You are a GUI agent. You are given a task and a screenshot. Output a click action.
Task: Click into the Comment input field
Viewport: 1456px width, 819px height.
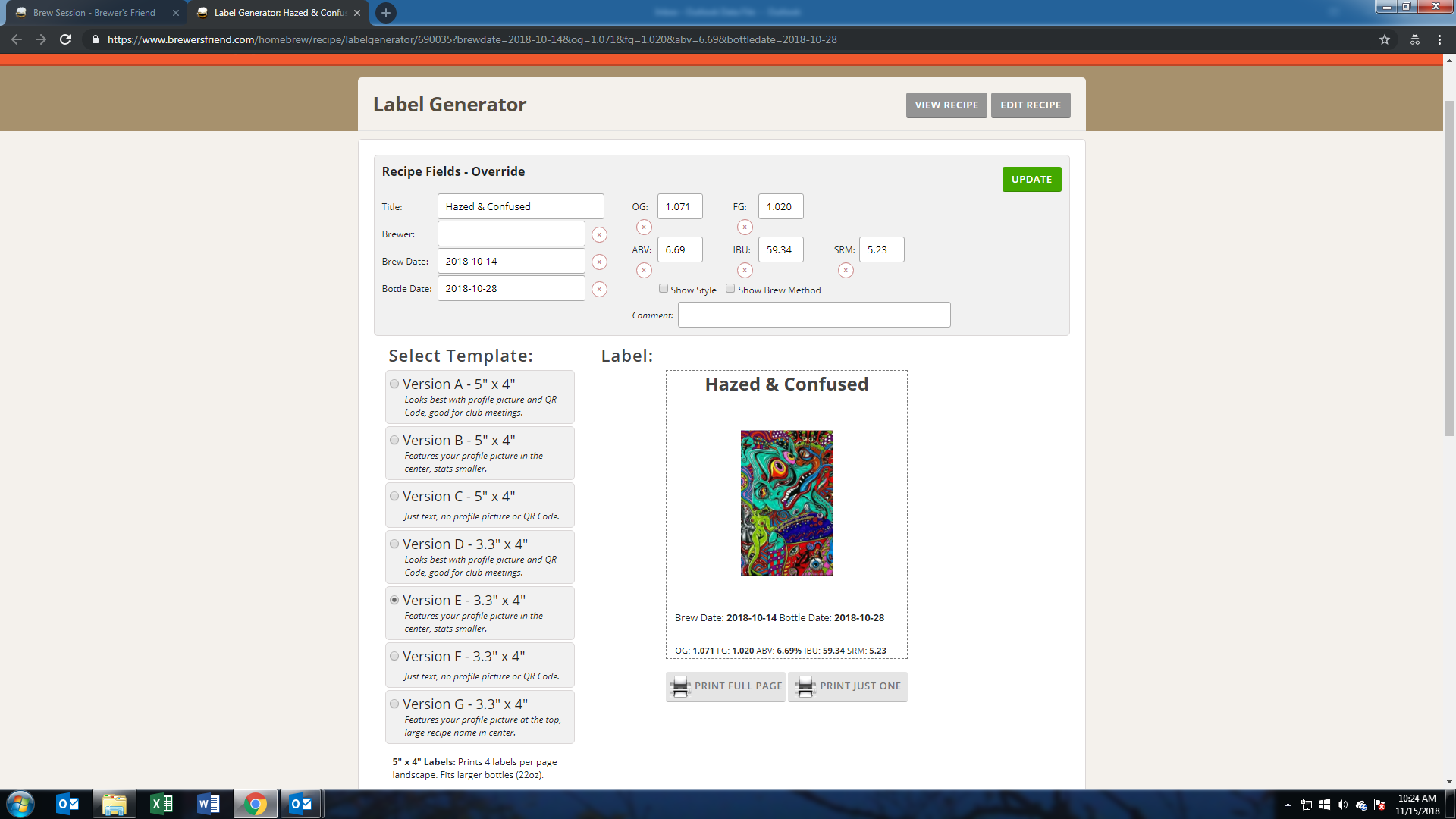coord(814,315)
